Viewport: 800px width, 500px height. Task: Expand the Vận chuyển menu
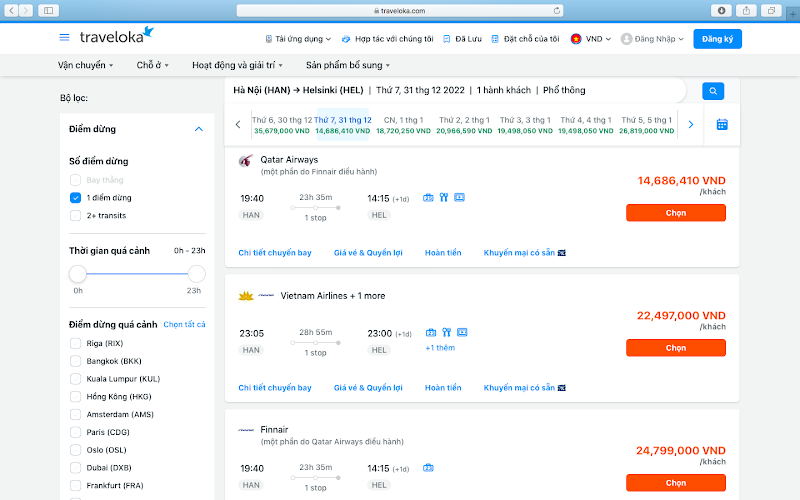pyautogui.click(x=86, y=65)
